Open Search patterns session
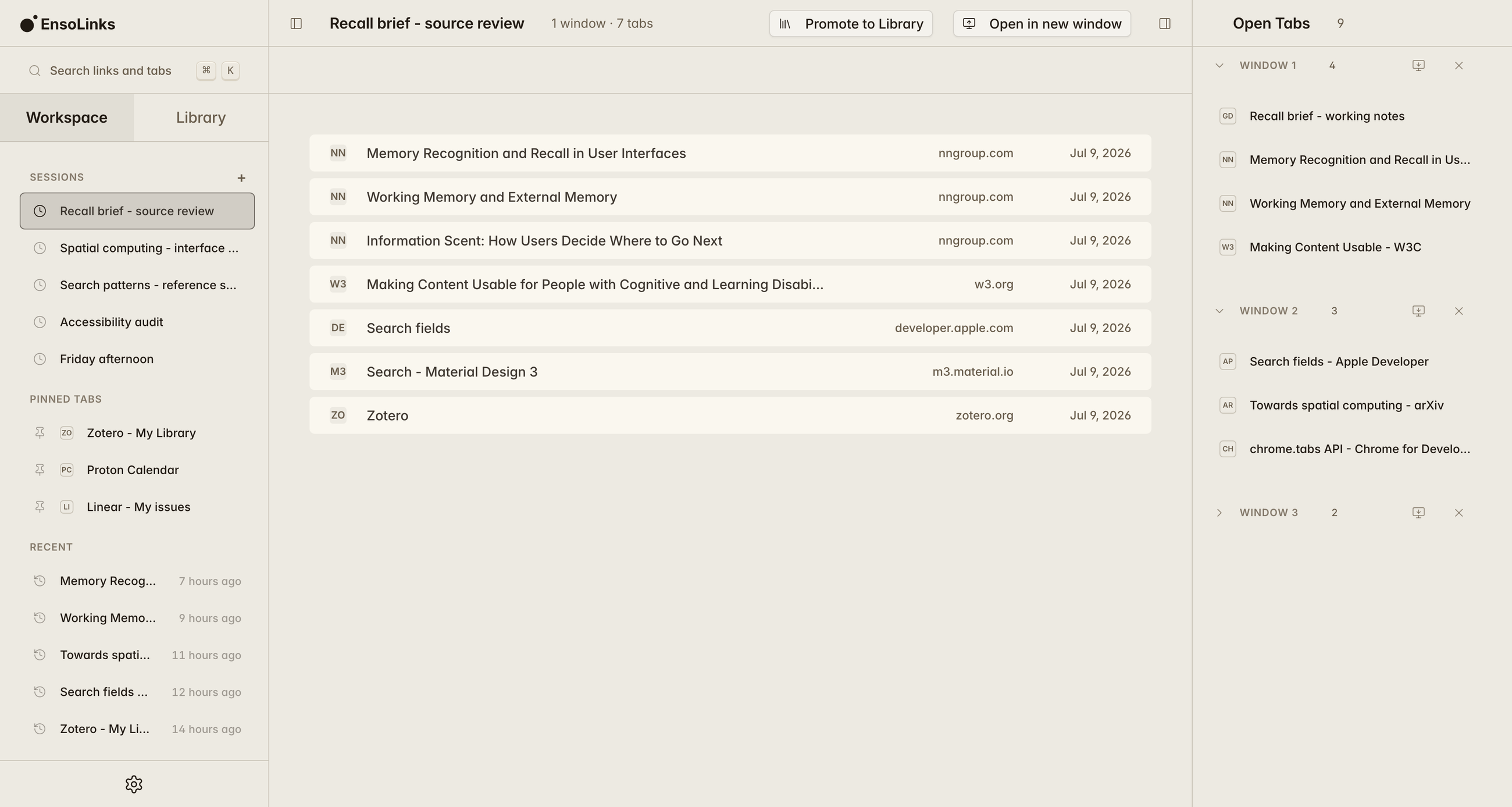Screen dimensions: 1512x807 pyautogui.click(x=137, y=285)
